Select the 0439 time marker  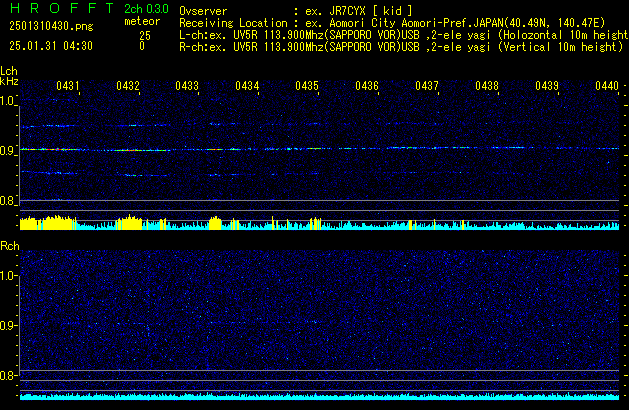(547, 86)
